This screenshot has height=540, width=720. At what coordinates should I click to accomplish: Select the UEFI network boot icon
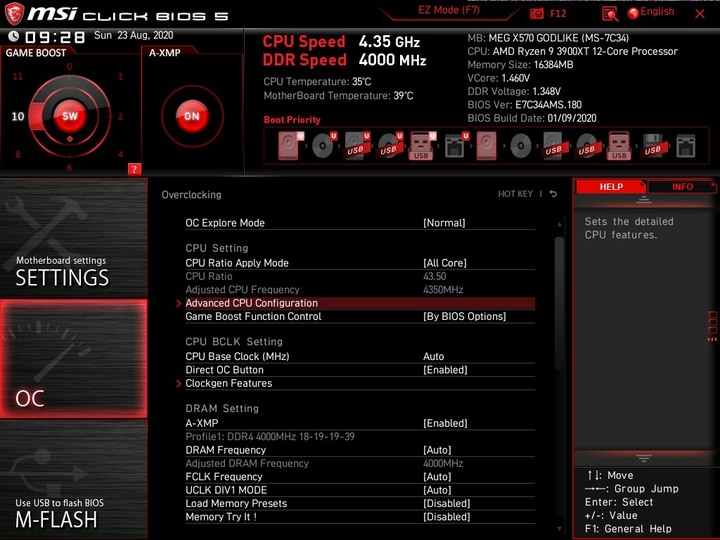coord(456,146)
